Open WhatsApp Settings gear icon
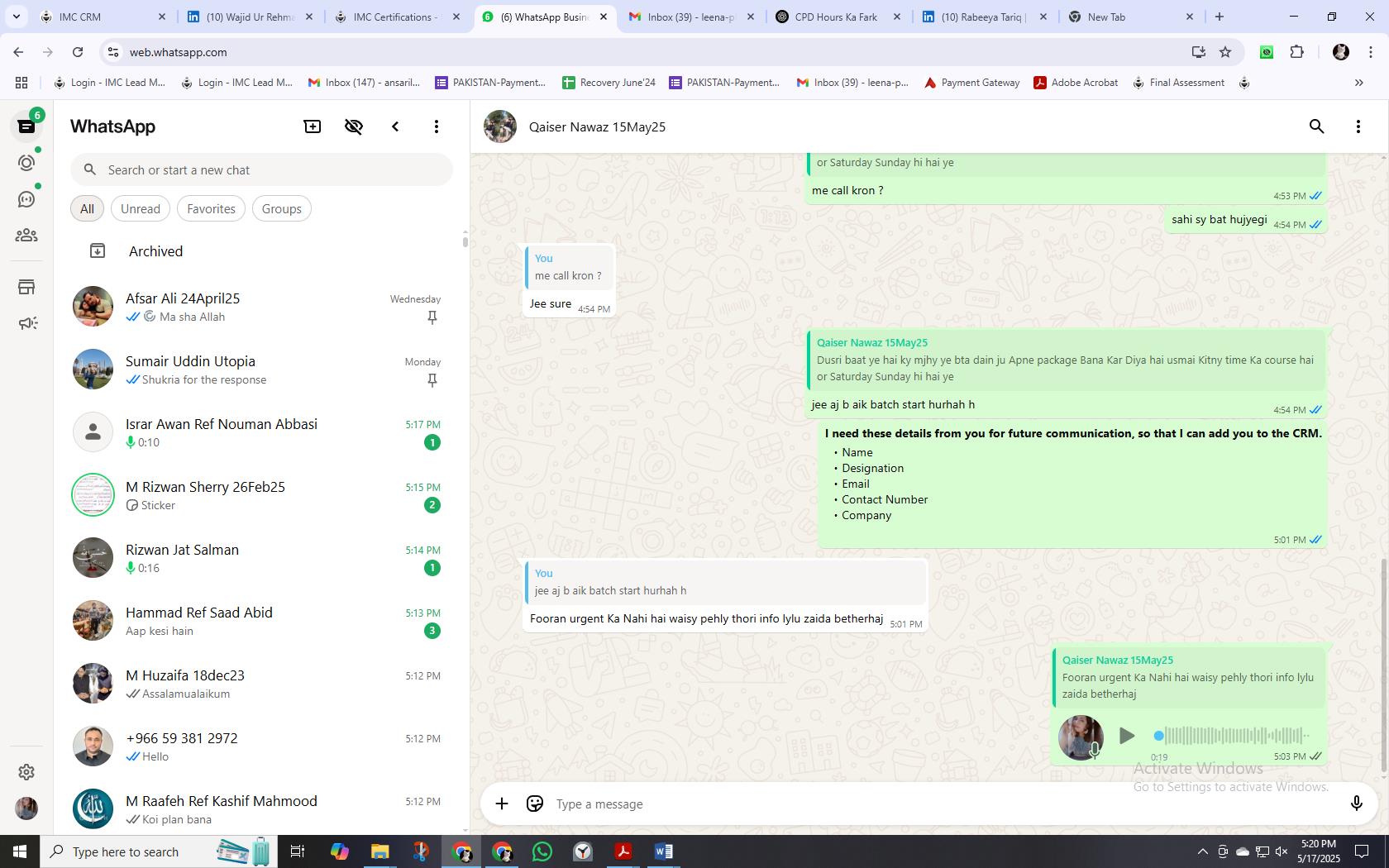Screen dimensions: 1389x868 pyautogui.click(x=26, y=771)
